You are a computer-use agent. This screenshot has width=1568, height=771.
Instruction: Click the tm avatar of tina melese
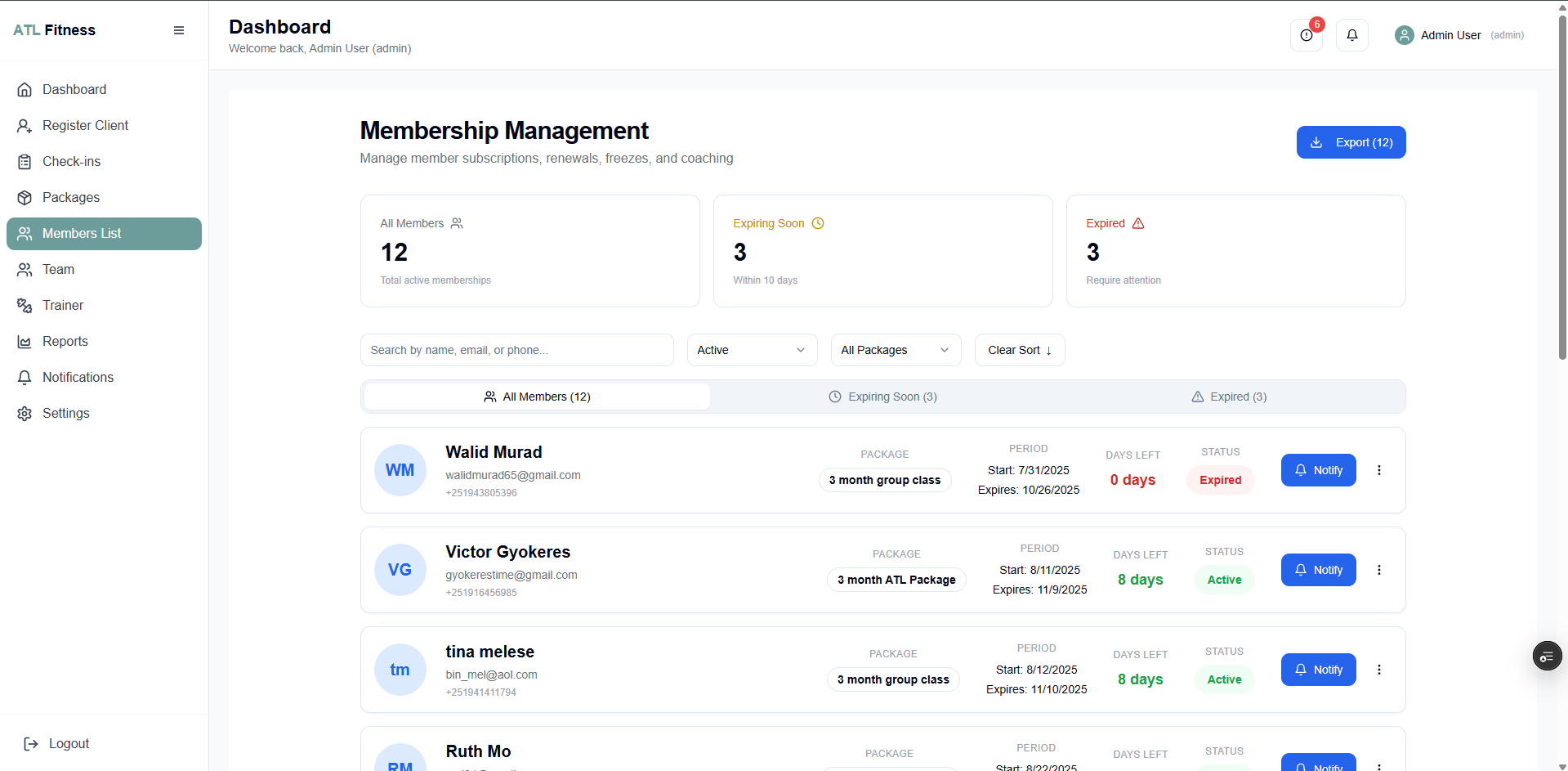point(400,670)
